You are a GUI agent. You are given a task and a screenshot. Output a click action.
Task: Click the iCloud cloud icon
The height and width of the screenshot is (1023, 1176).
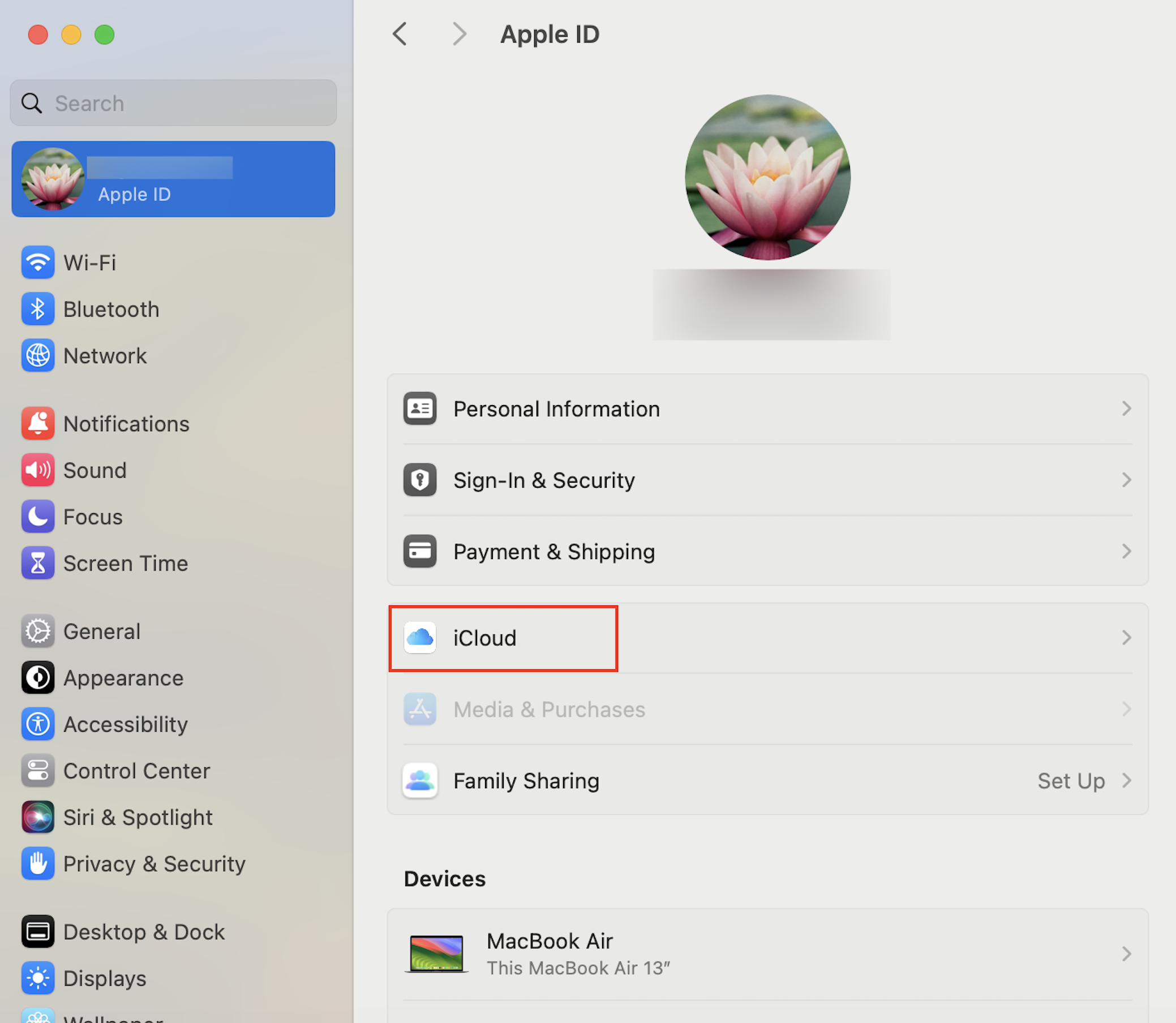point(420,638)
